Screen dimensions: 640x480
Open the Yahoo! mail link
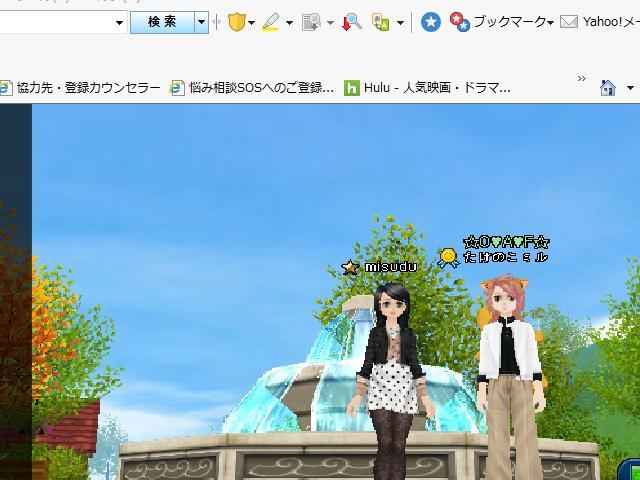[x=600, y=22]
